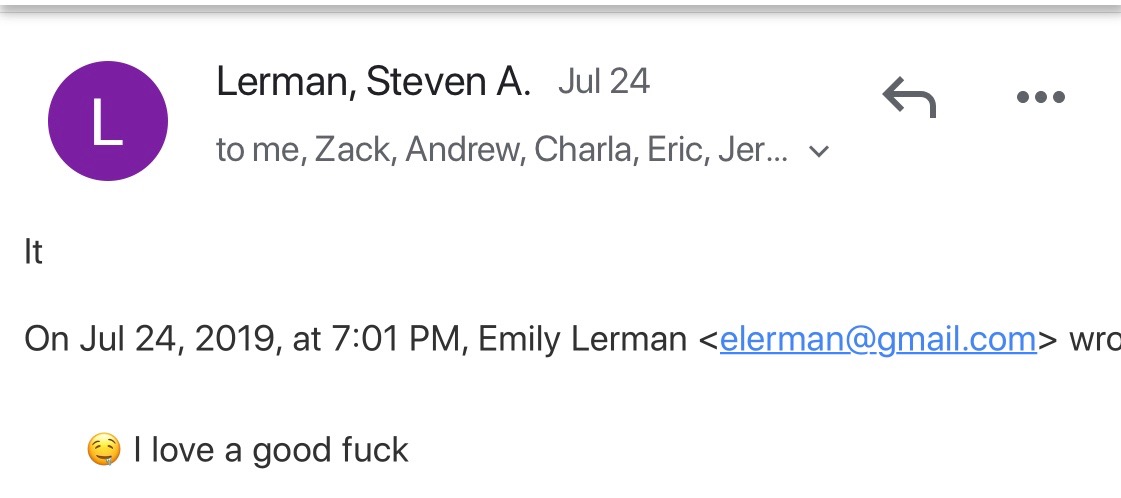
Task: Click the drooling face emoji in quoted message
Action: 103,451
